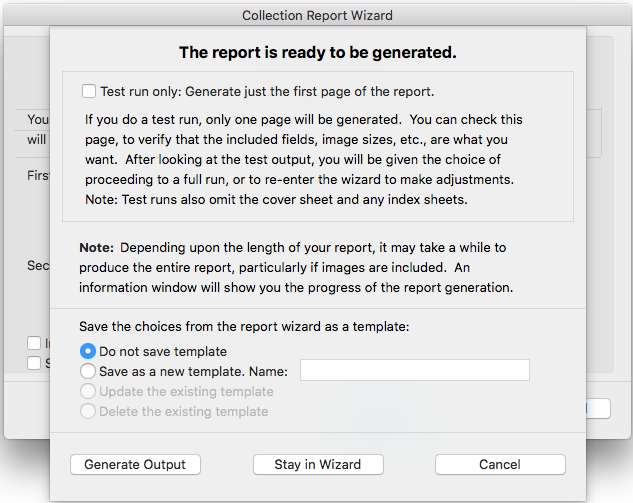Click the template Name text field
Image resolution: width=633 pixels, height=503 pixels.
click(x=414, y=371)
